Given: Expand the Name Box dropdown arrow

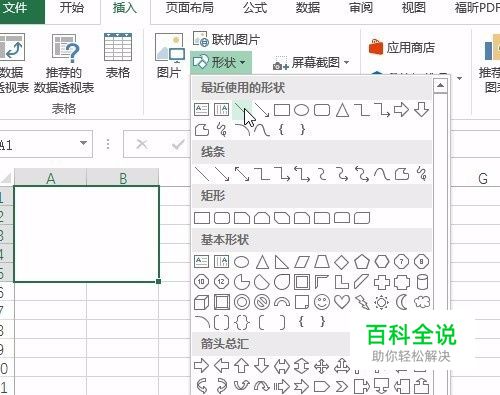Looking at the screenshot, I should pos(83,143).
